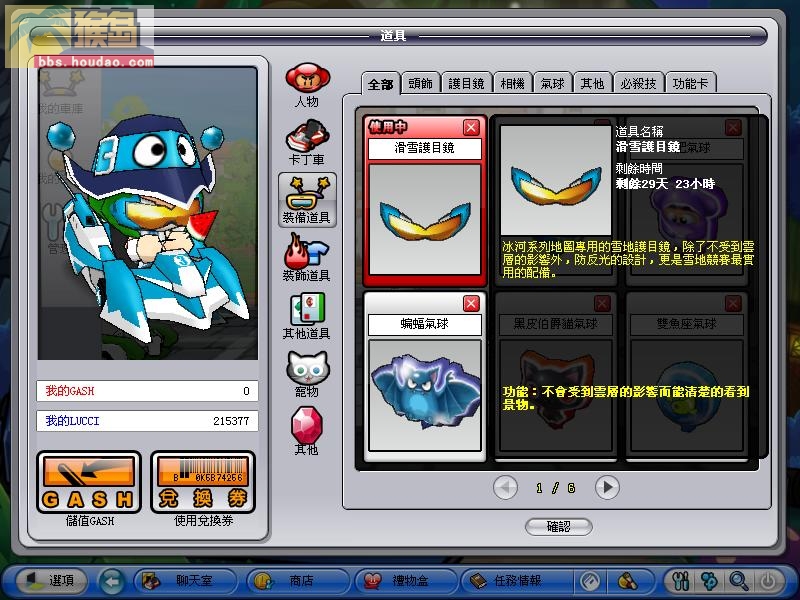The width and height of the screenshot is (800, 600).
Task: Click the back arrow in bottom bar
Action: (112, 581)
